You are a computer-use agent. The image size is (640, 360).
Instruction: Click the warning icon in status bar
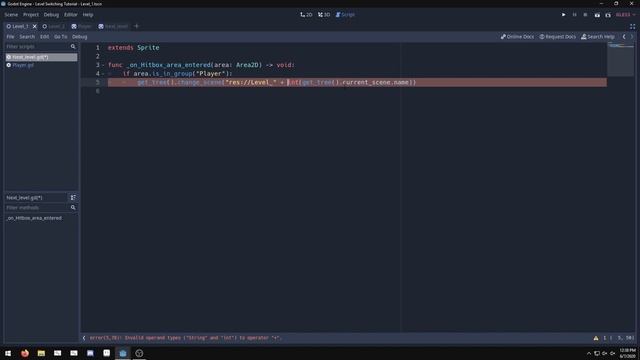click(596, 338)
